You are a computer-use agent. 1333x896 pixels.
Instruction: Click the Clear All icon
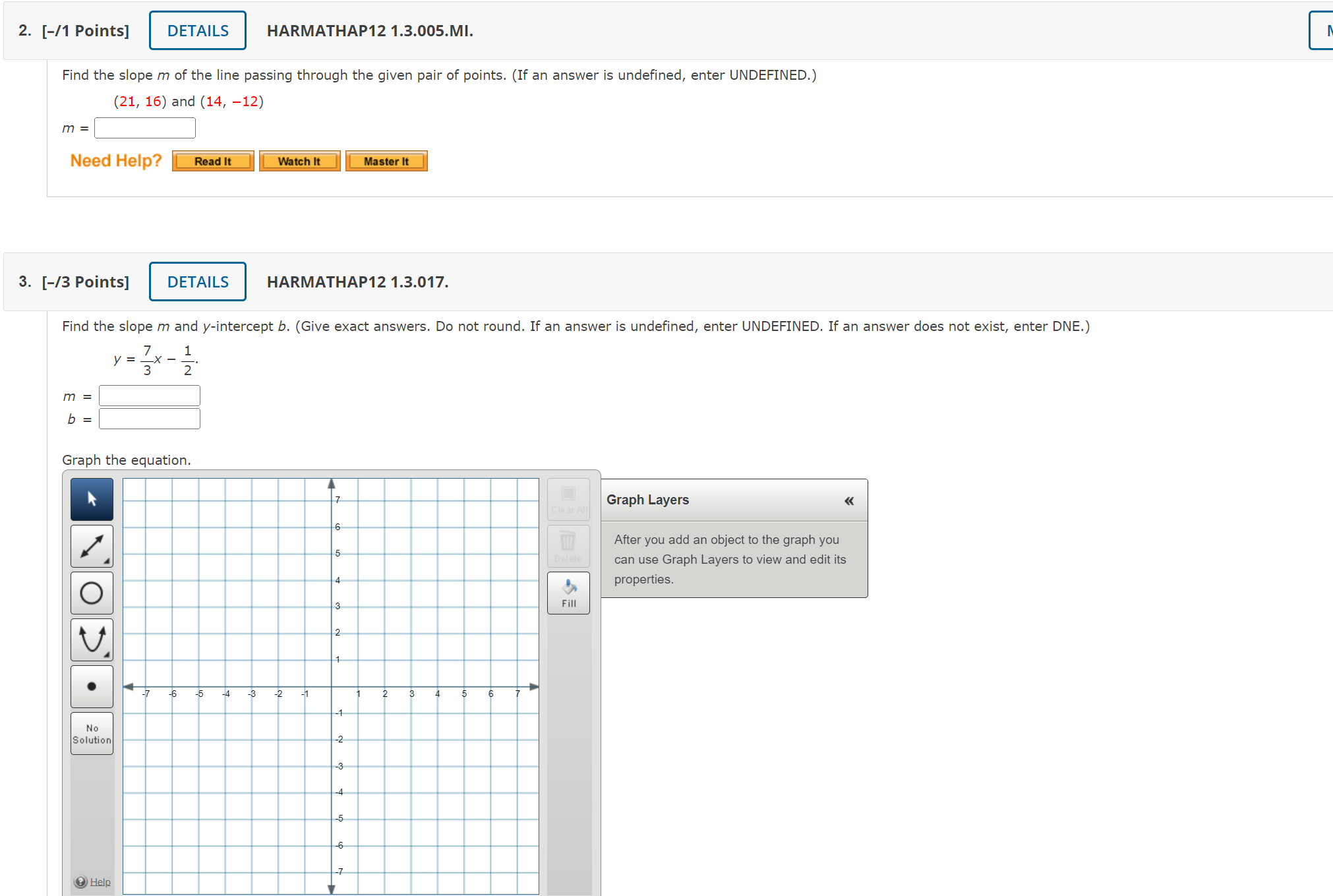(x=568, y=499)
